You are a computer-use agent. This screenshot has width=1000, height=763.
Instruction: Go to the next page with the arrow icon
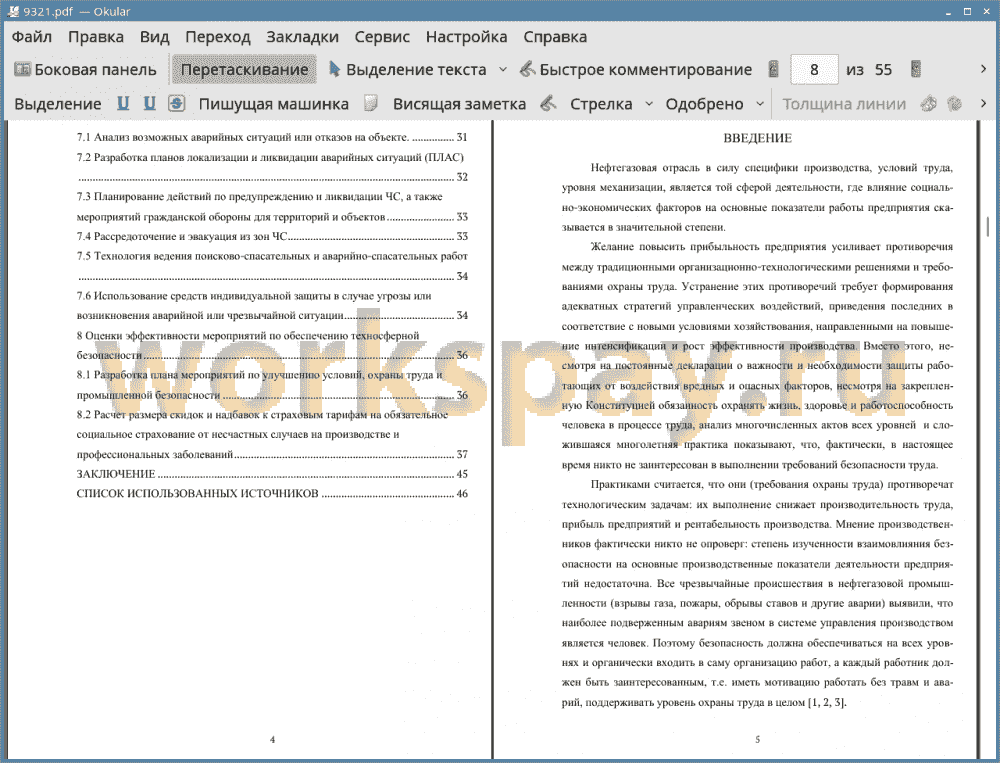tap(916, 69)
